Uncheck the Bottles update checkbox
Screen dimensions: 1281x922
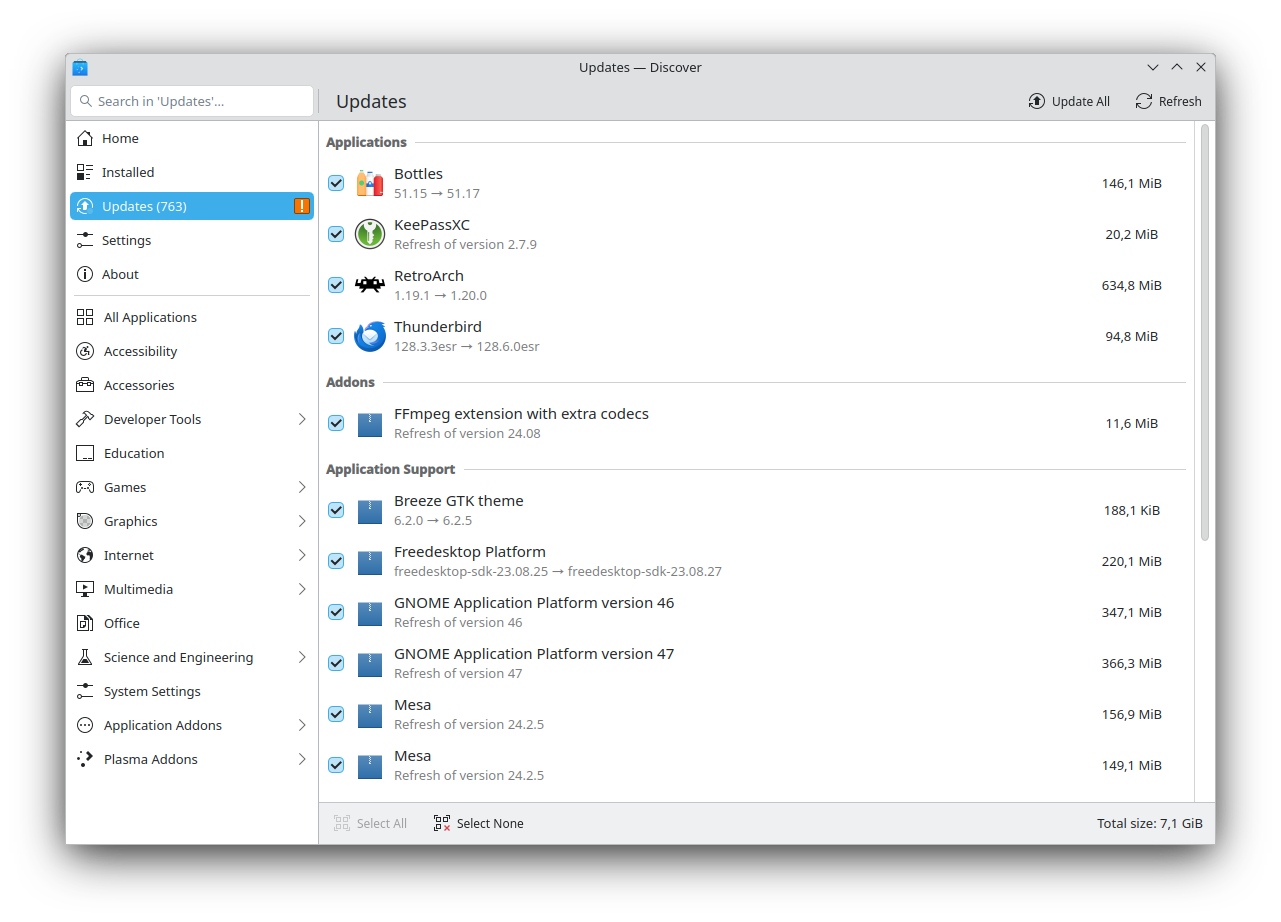click(x=336, y=183)
